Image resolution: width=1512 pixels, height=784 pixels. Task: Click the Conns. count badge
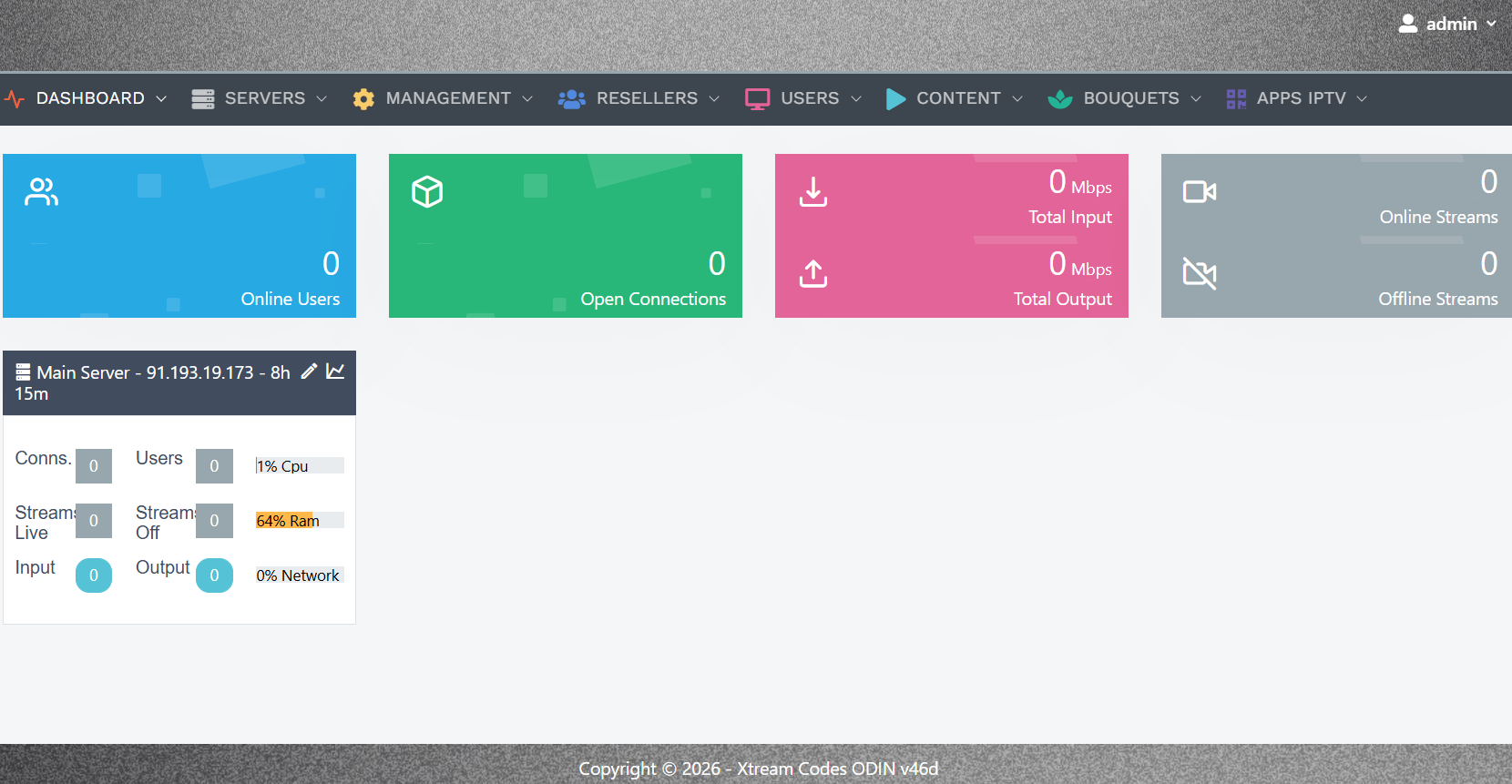(x=94, y=466)
